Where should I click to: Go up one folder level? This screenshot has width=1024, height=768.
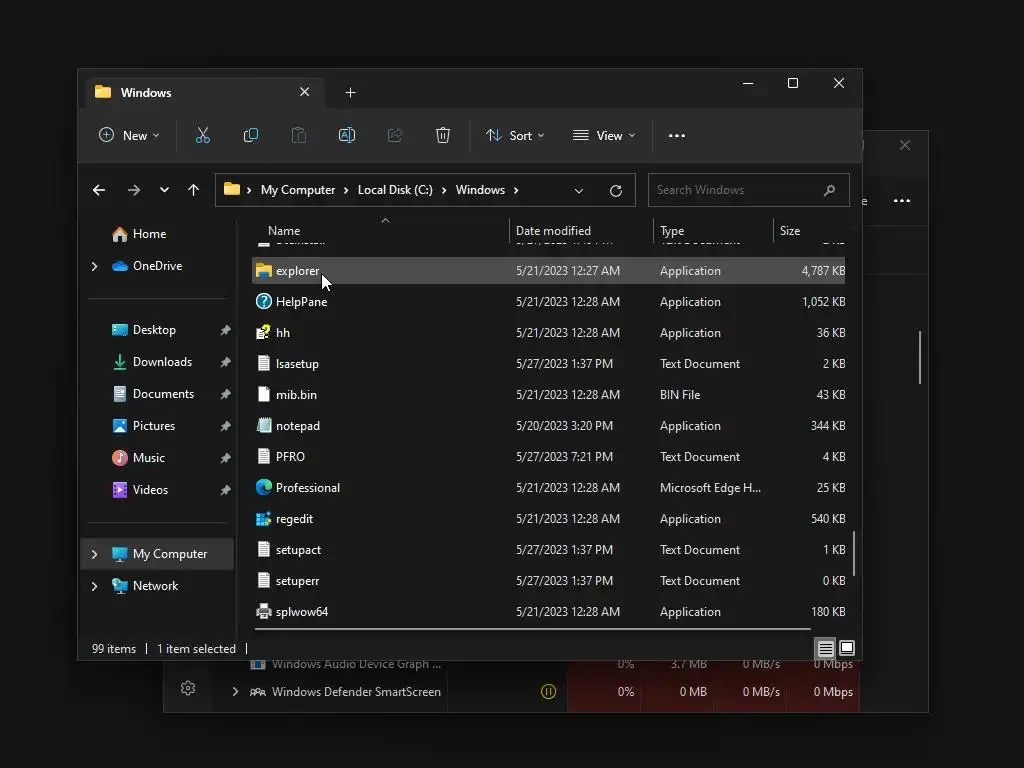193,190
